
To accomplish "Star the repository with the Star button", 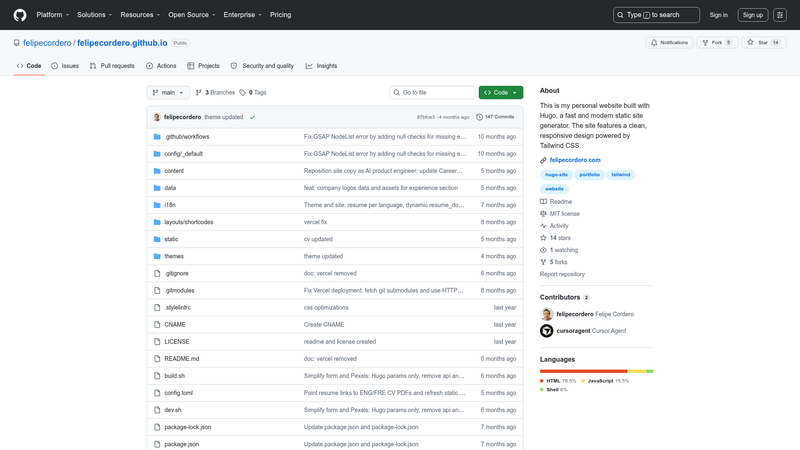I will (764, 43).
